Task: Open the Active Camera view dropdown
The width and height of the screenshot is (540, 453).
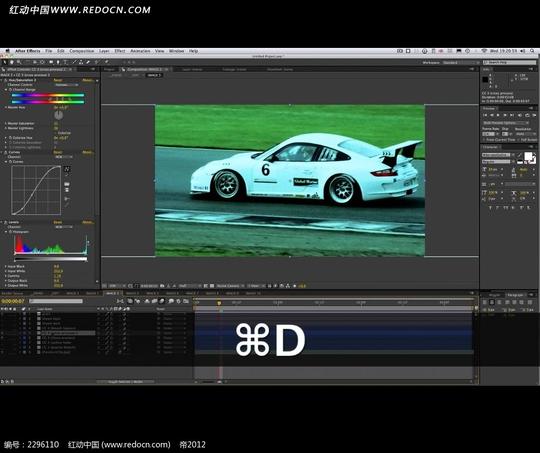Action: [x=230, y=286]
